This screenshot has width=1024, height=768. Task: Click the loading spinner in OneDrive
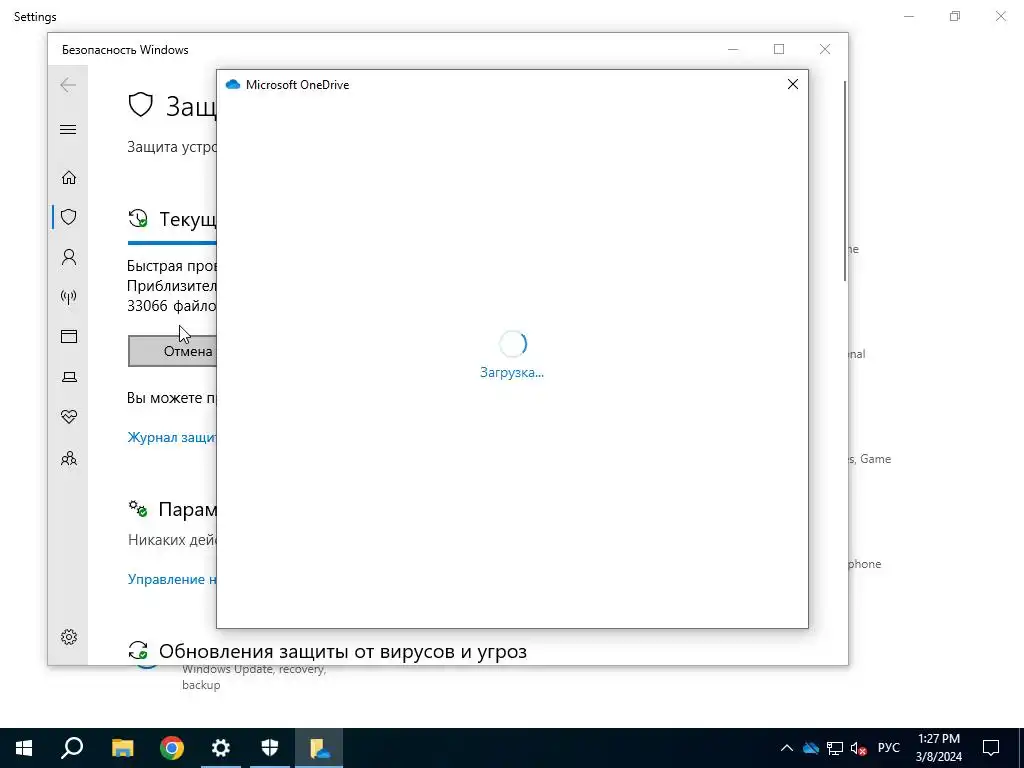click(x=513, y=344)
